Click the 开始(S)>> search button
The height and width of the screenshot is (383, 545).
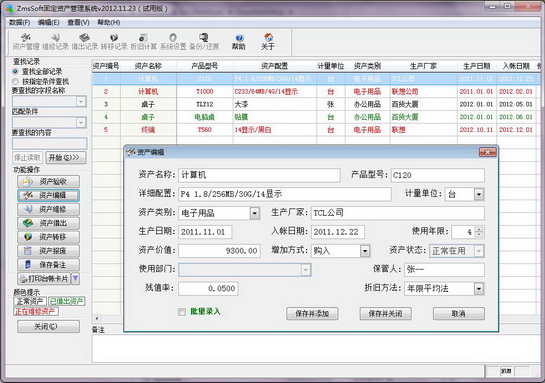(66, 157)
